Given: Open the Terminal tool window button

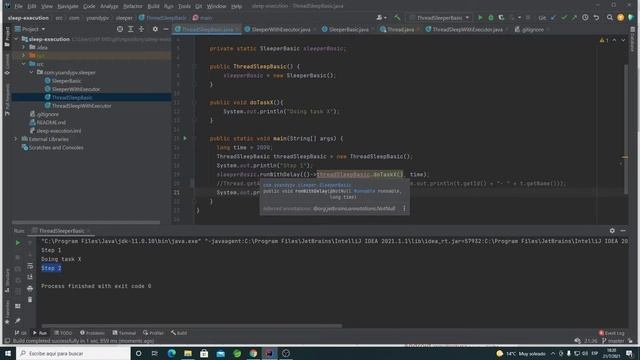Looking at the screenshot, I should click(x=124, y=333).
